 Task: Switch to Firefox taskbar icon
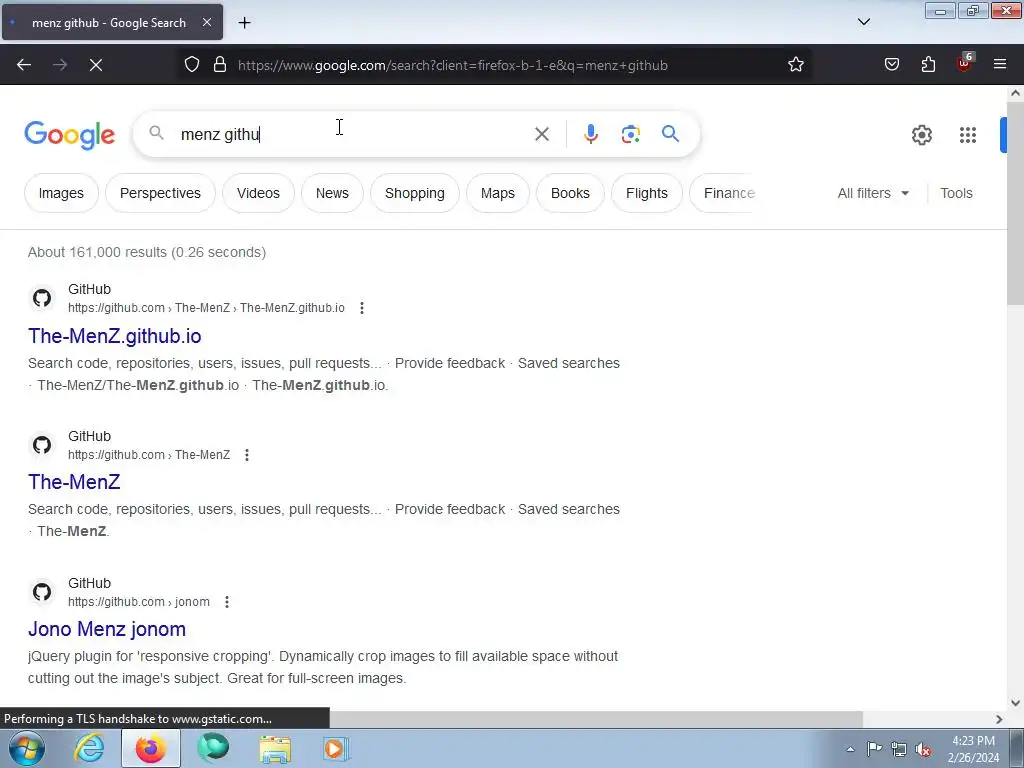coord(151,748)
